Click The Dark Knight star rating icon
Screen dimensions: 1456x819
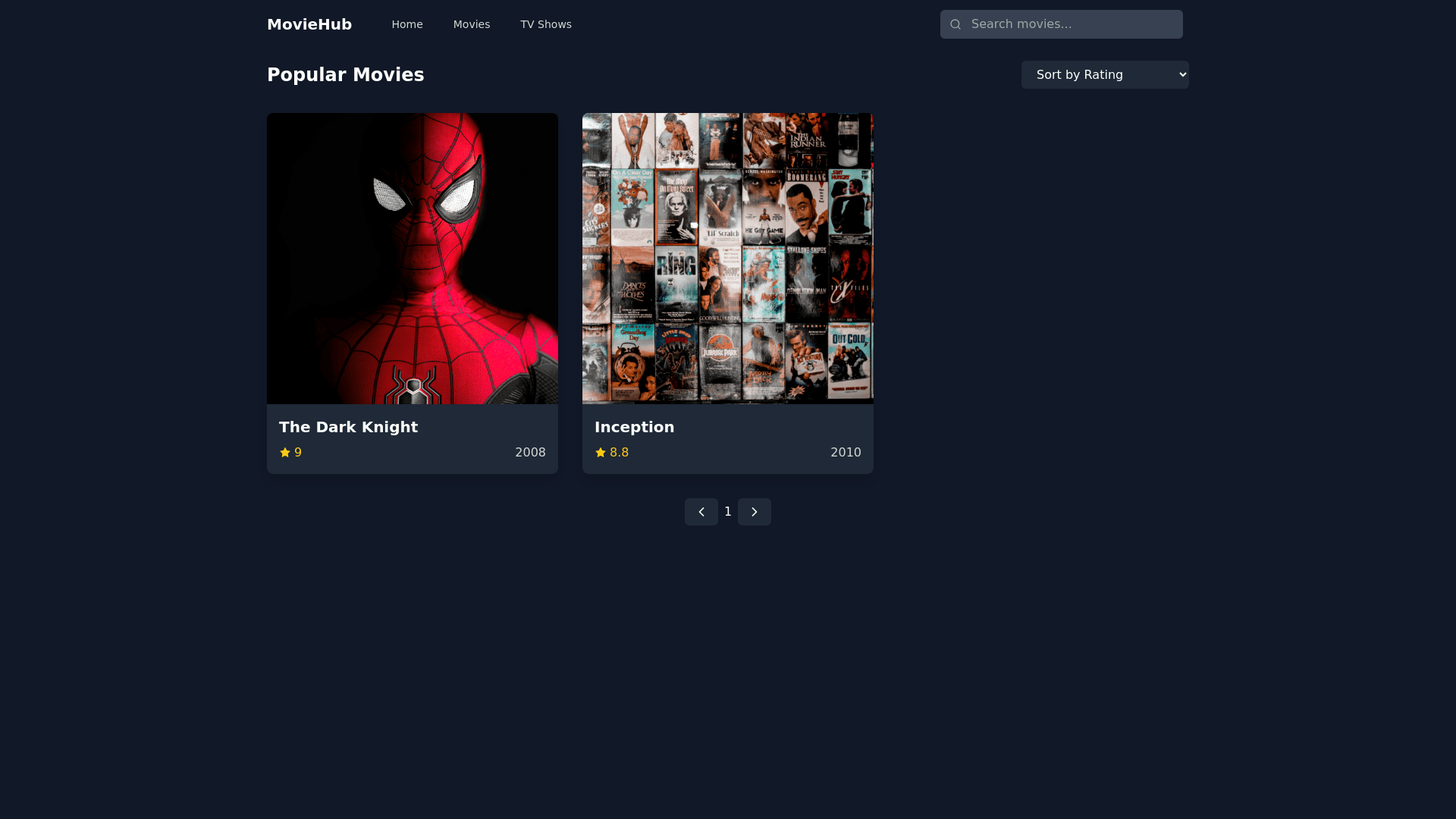[285, 453]
